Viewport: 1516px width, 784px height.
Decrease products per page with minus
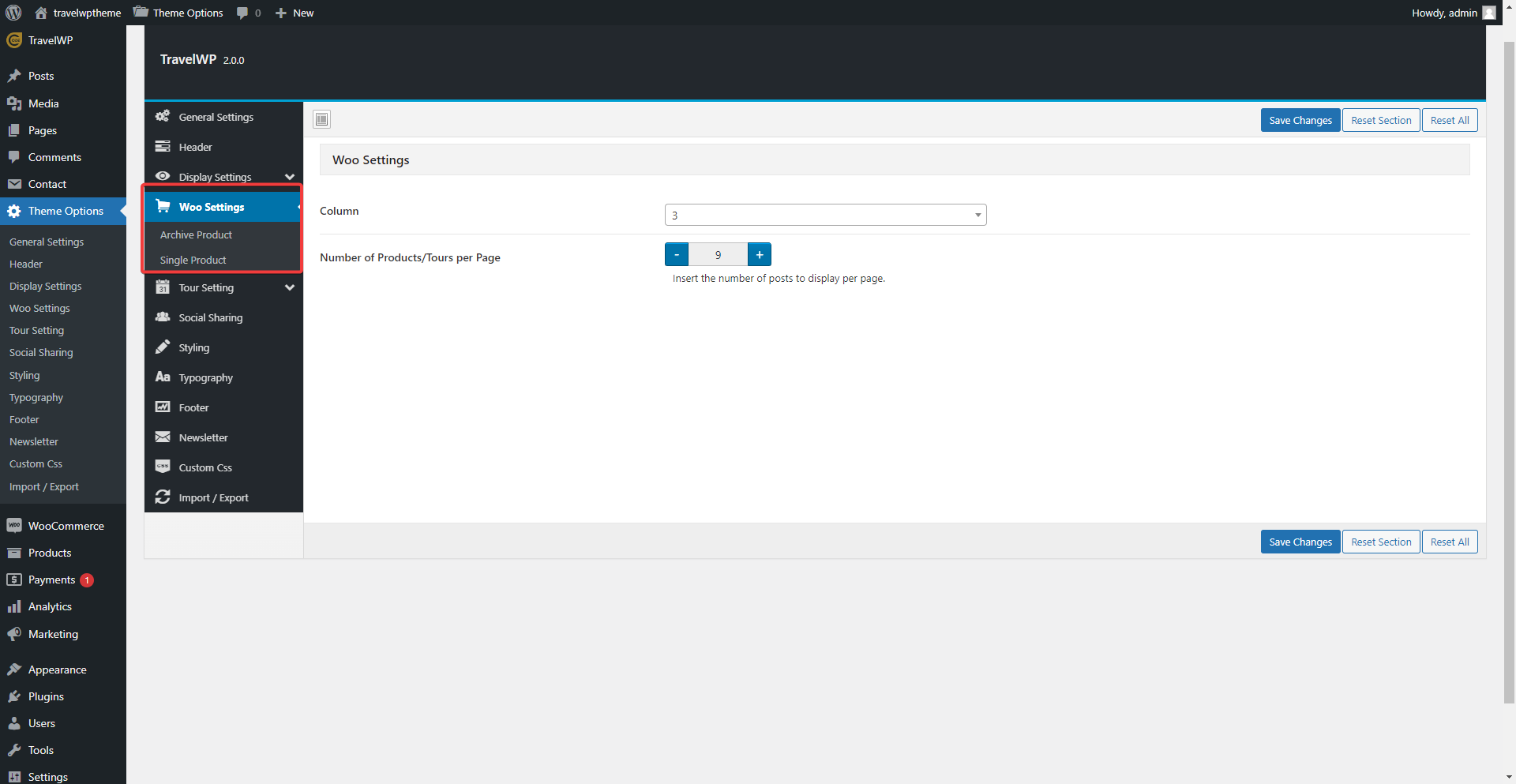coord(677,254)
